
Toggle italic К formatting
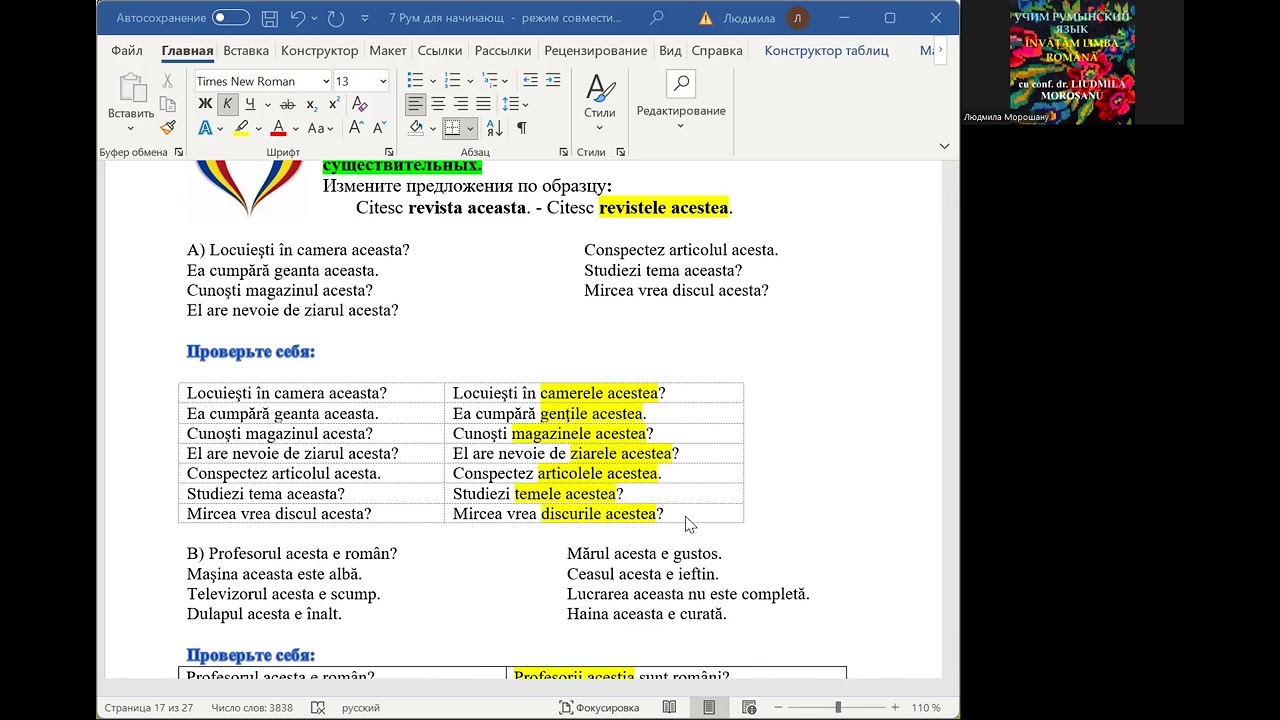point(227,104)
